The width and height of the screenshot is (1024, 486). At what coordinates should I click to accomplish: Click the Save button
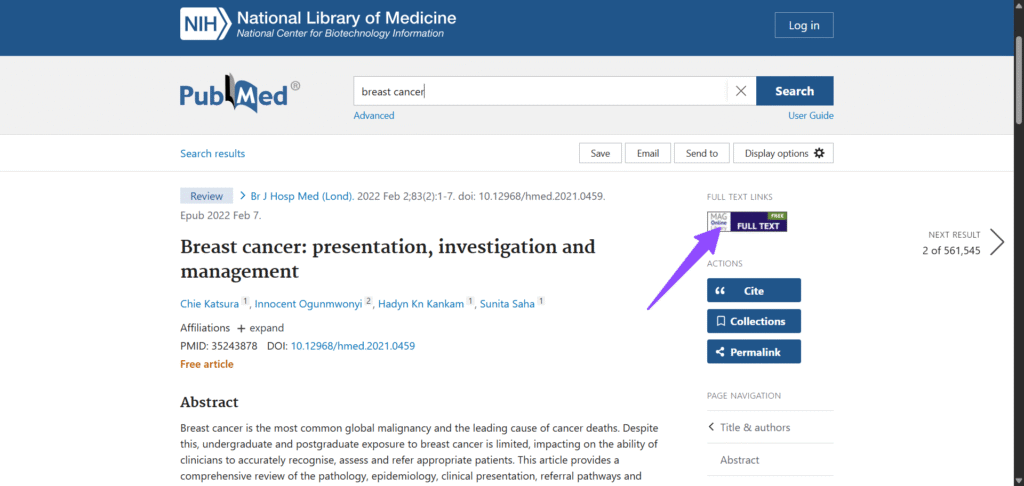click(x=600, y=153)
